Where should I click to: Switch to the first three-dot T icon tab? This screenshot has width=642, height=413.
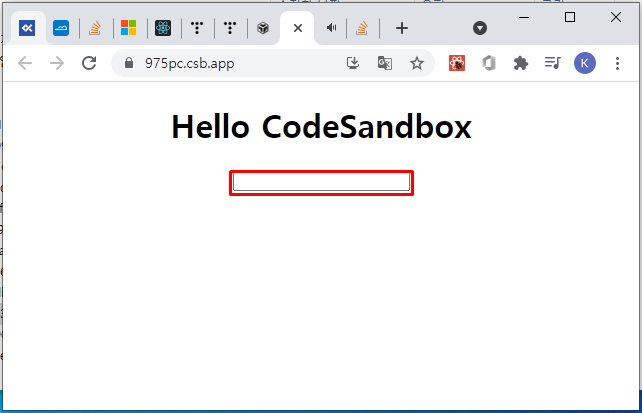(x=197, y=28)
